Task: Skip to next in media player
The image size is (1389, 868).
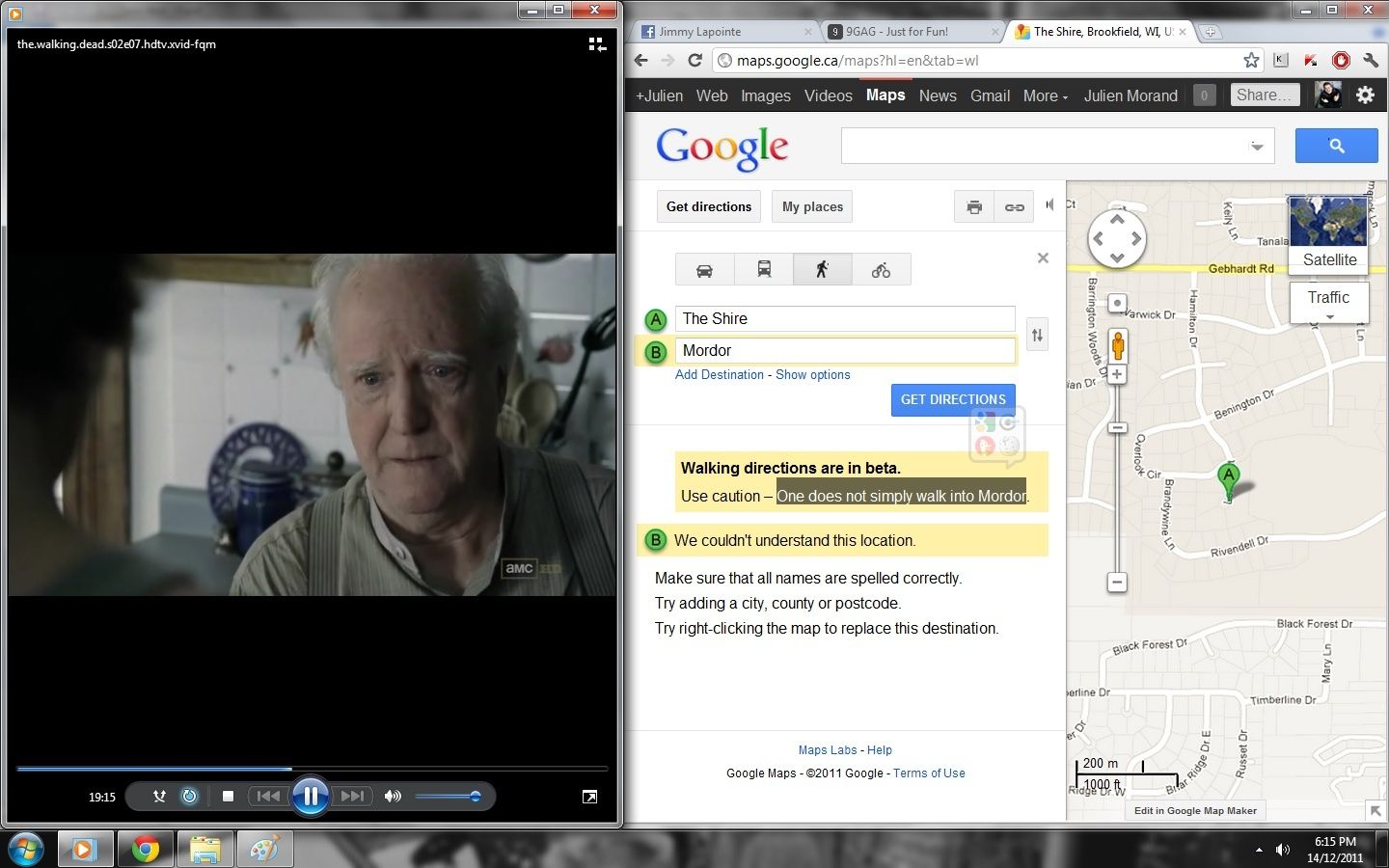Action: click(352, 796)
